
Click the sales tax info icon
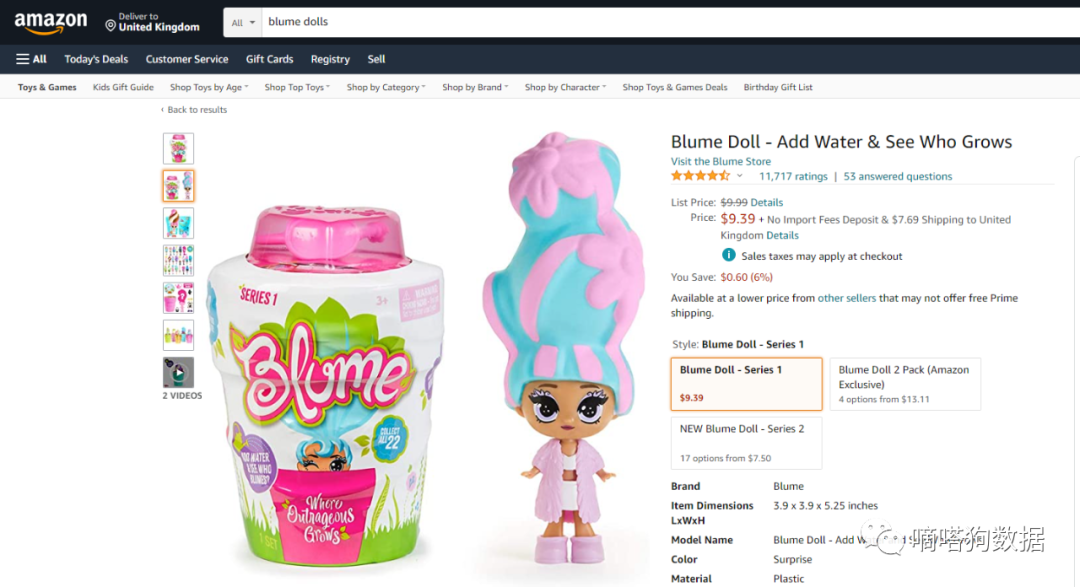729,256
